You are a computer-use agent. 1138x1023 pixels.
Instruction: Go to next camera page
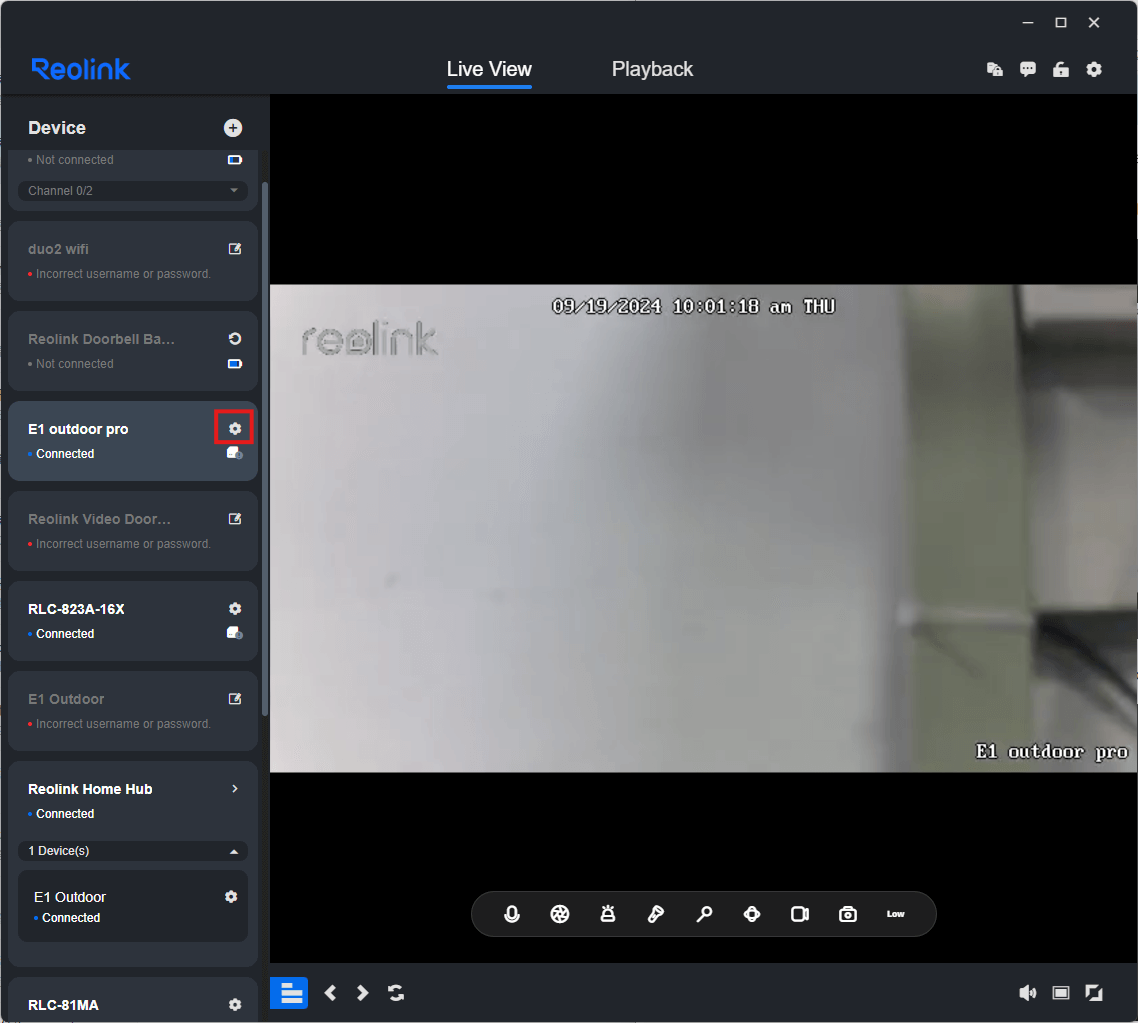click(362, 993)
